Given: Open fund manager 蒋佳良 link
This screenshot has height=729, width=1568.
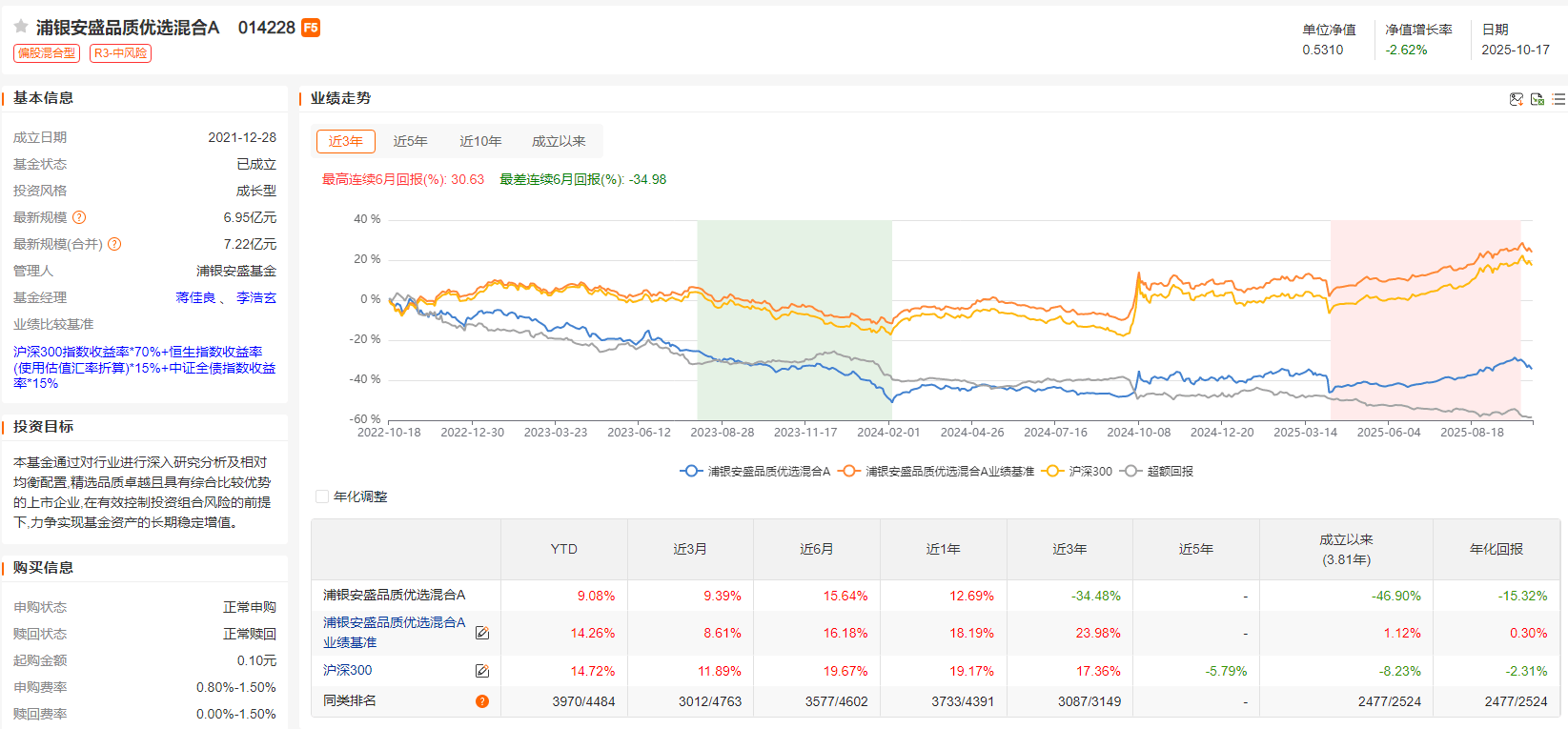Looking at the screenshot, I should [195, 297].
